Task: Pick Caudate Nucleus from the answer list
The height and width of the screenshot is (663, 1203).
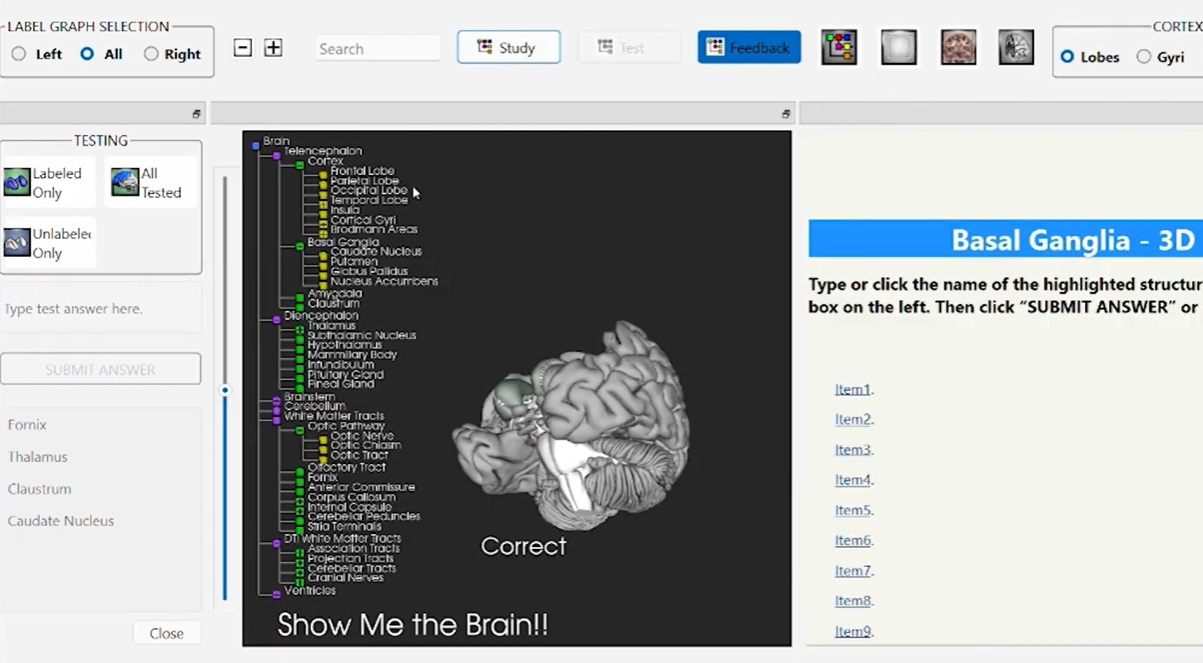Action: 61,521
